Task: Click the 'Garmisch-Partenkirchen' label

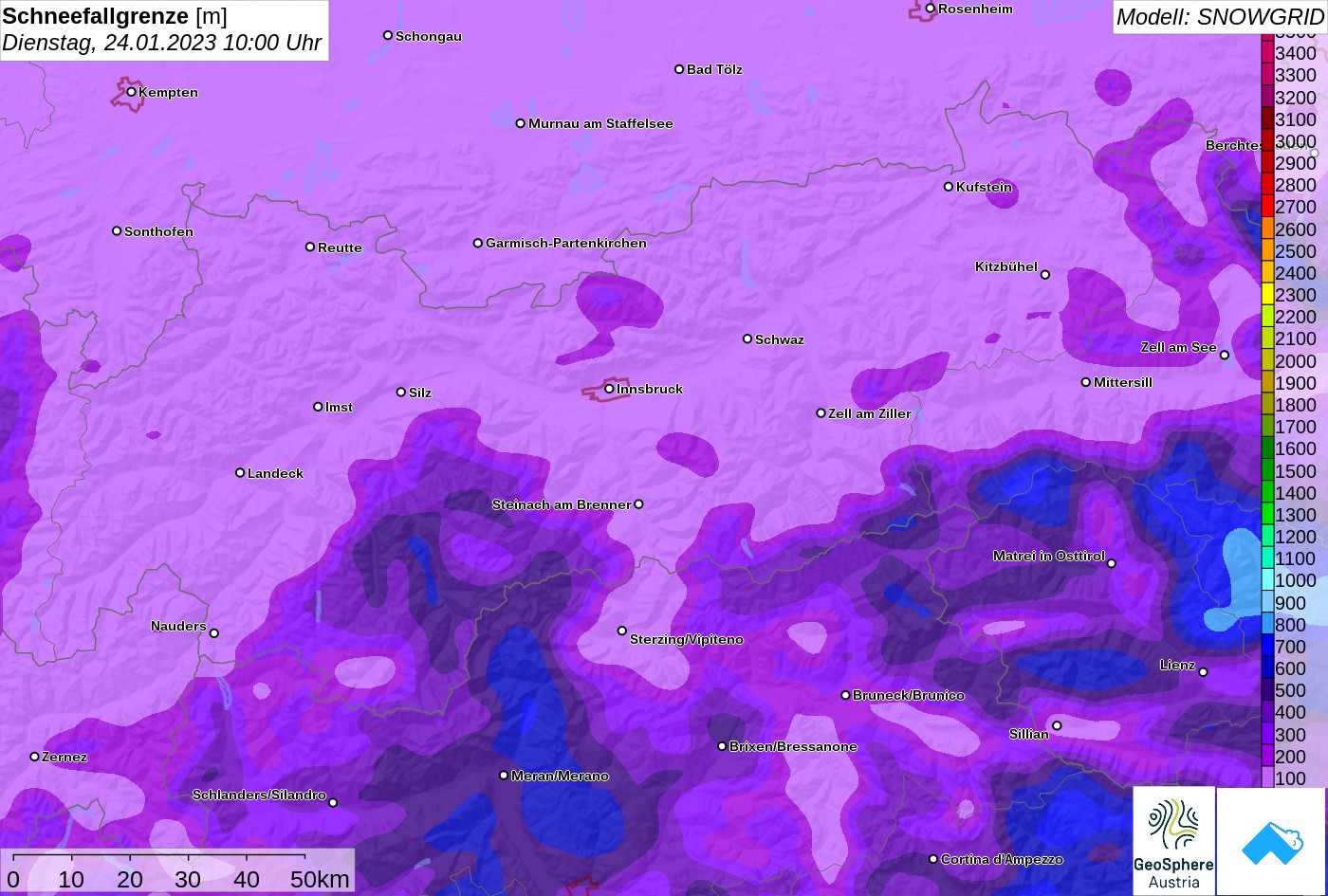Action: point(566,243)
